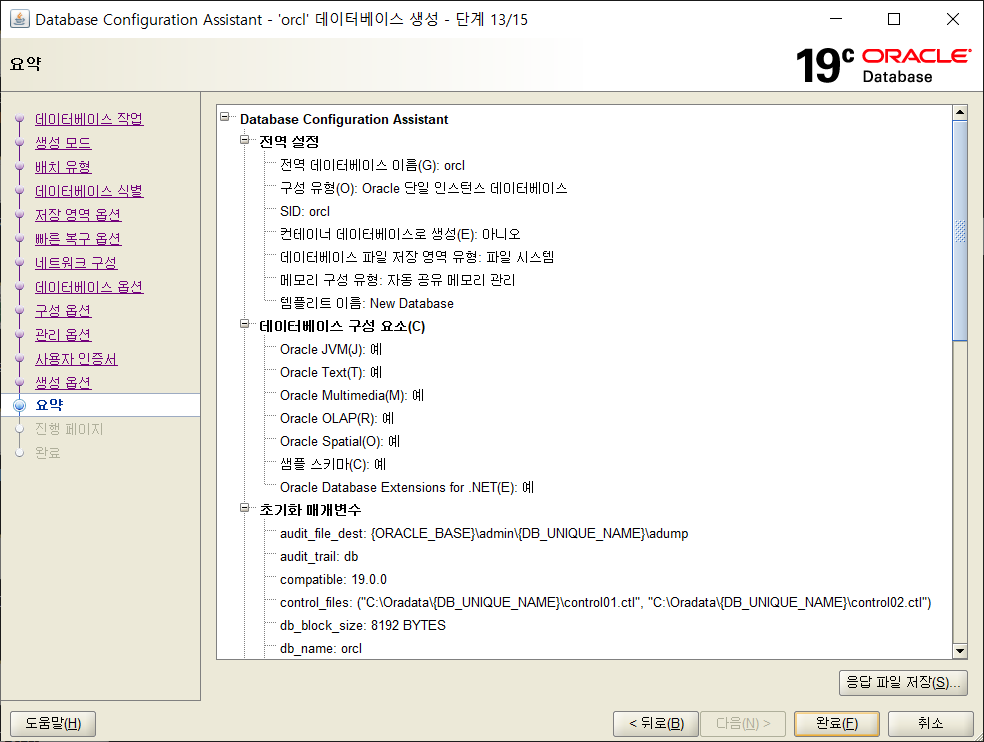The height and width of the screenshot is (742, 984).
Task: Jump to 빠른 복구 옵션 step
Action: [x=78, y=239]
